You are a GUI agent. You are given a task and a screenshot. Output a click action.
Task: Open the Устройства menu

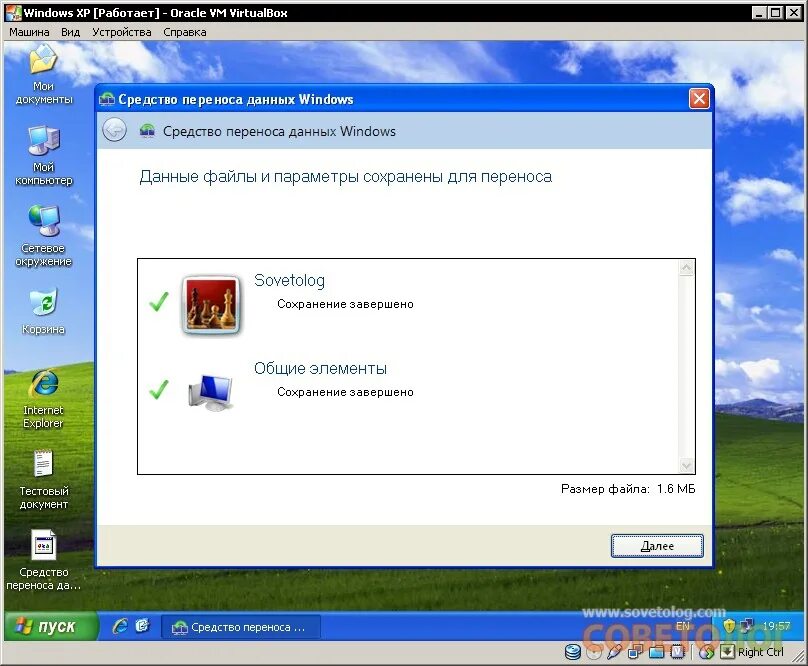pos(122,32)
